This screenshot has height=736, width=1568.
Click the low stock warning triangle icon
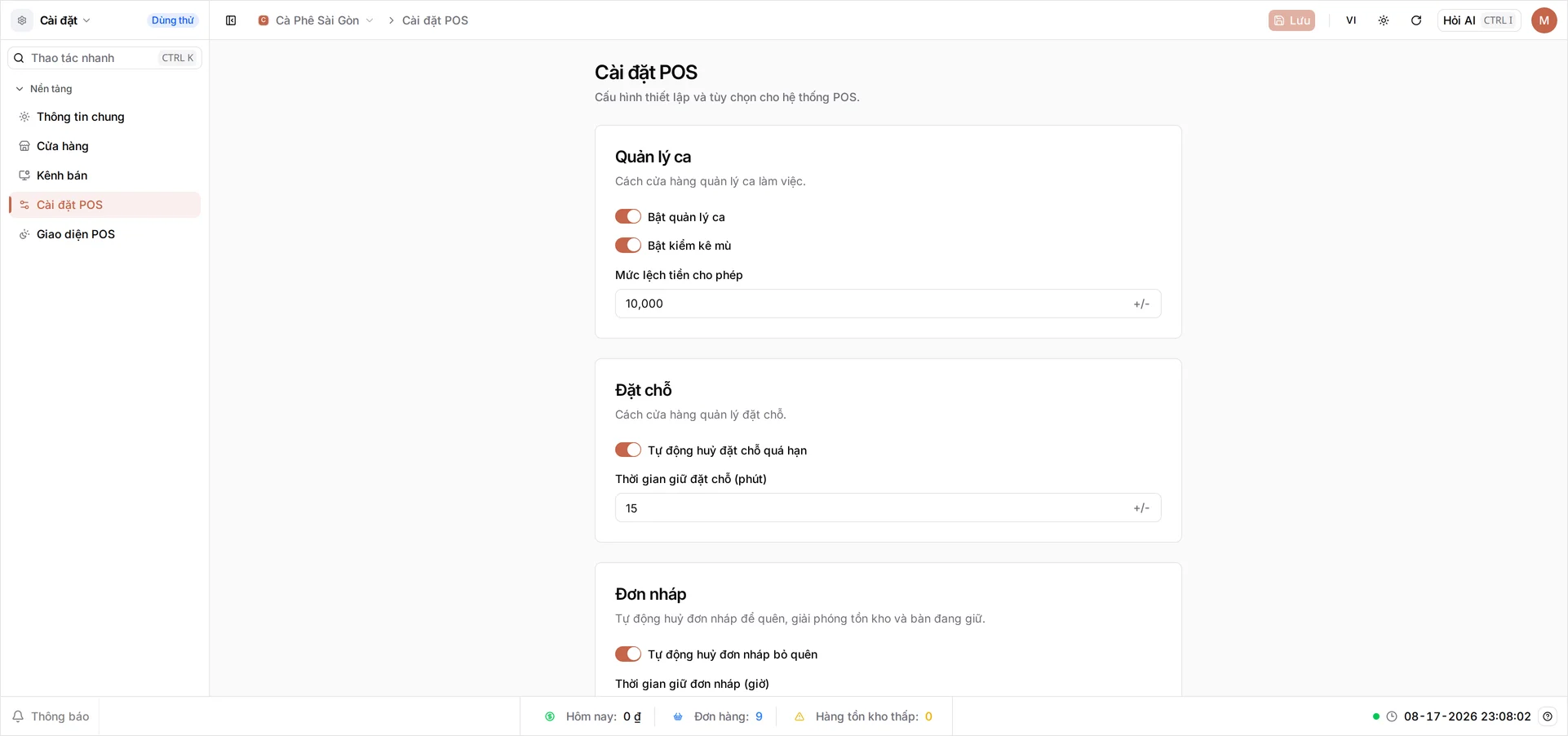coord(800,716)
